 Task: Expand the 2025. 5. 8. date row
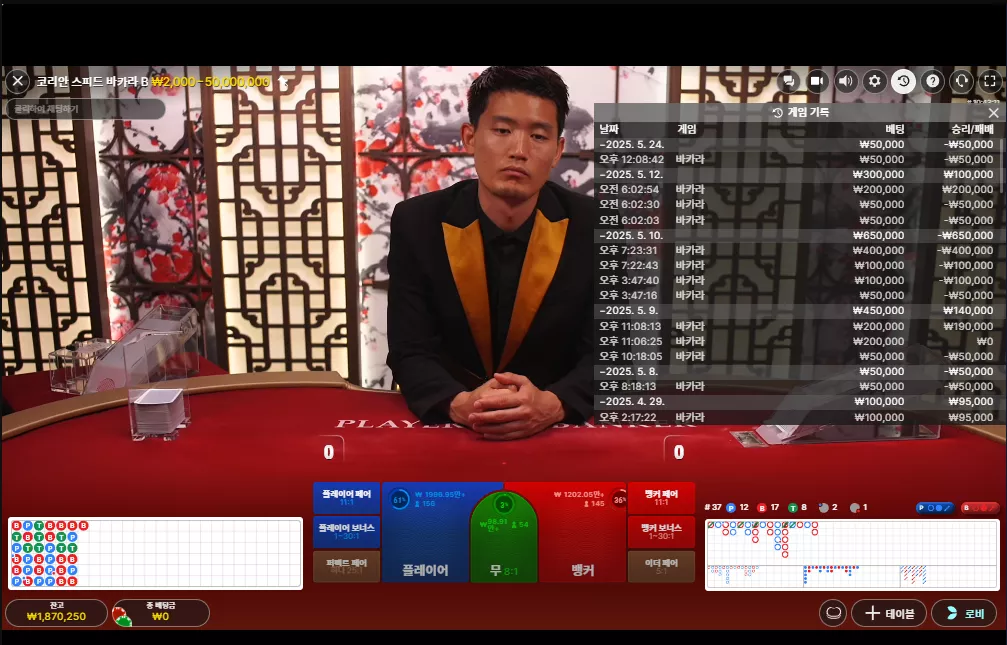pos(798,371)
